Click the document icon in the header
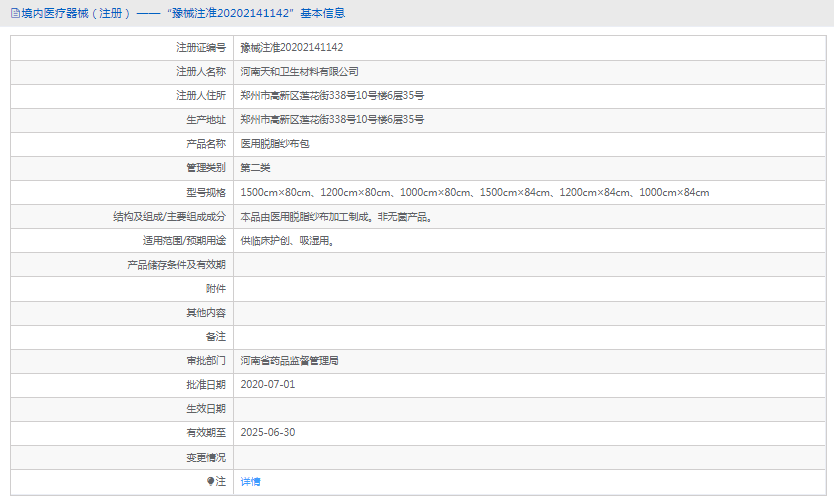 (15, 13)
